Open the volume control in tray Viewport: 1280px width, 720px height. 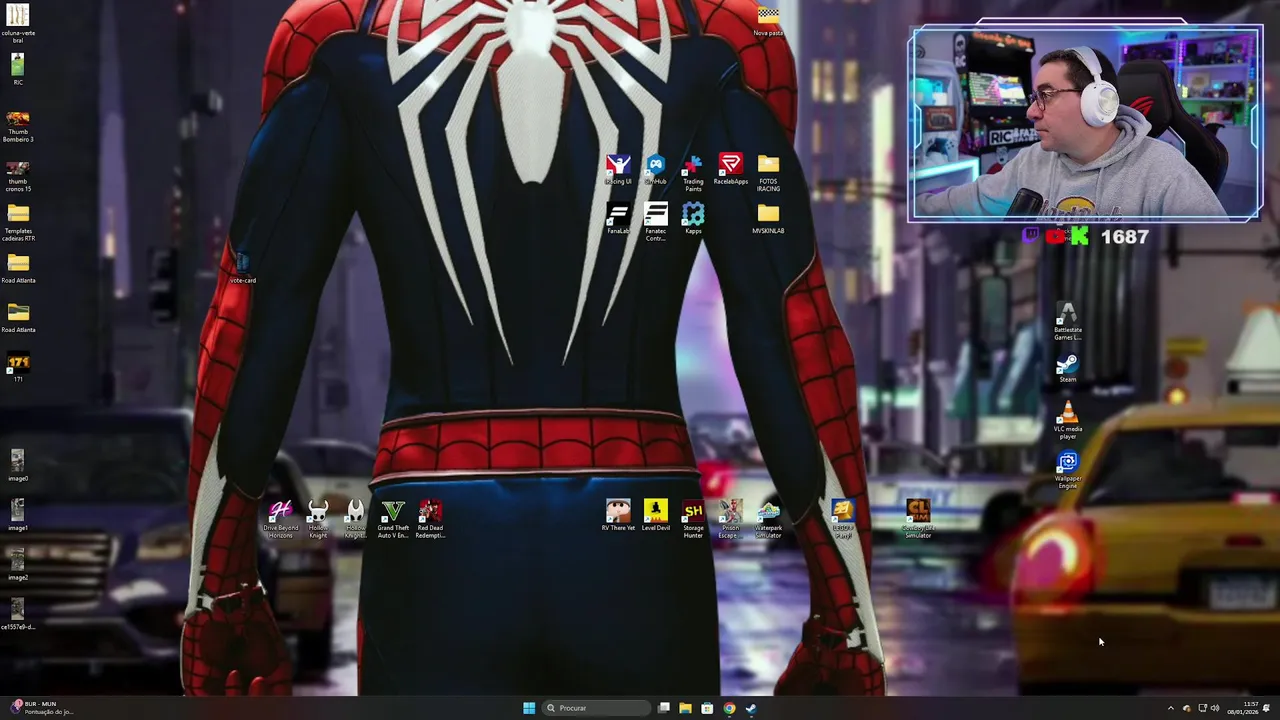tap(1215, 708)
